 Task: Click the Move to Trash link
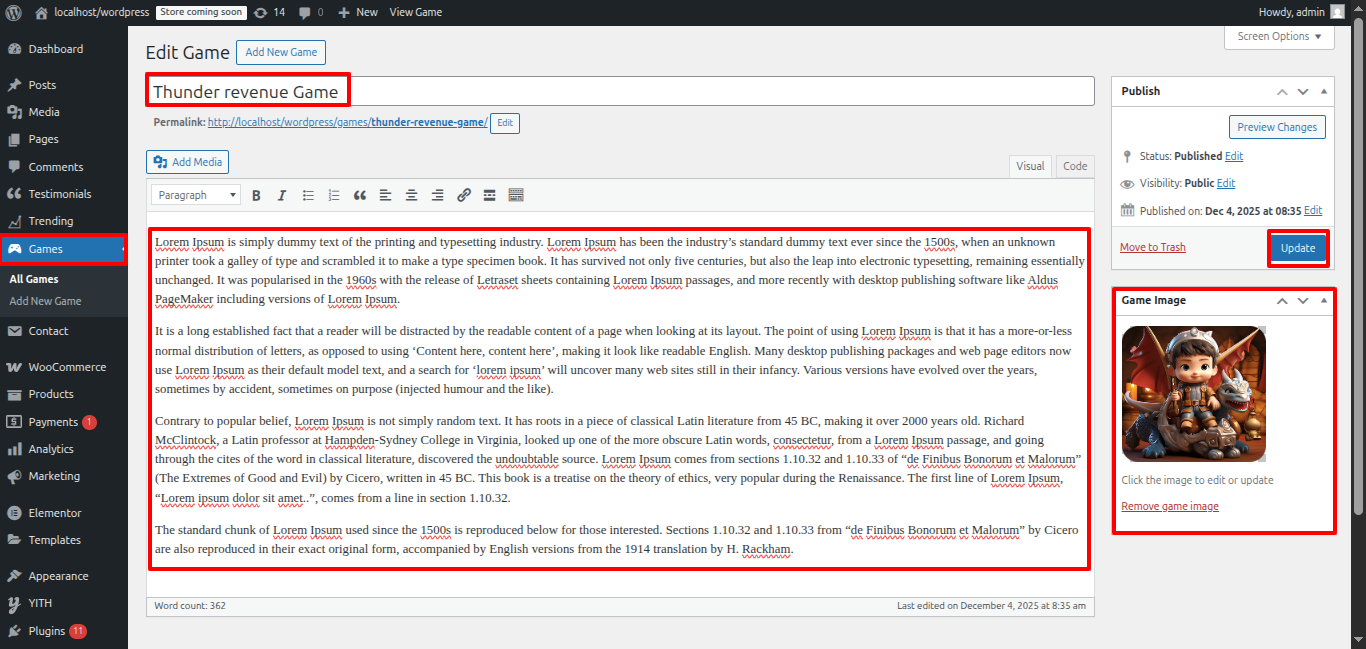click(x=1152, y=247)
